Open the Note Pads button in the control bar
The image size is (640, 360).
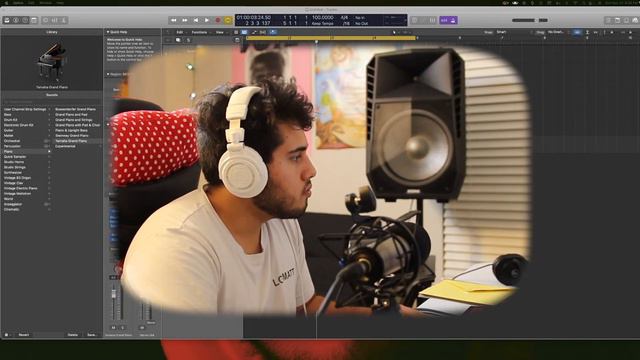[x=617, y=20]
